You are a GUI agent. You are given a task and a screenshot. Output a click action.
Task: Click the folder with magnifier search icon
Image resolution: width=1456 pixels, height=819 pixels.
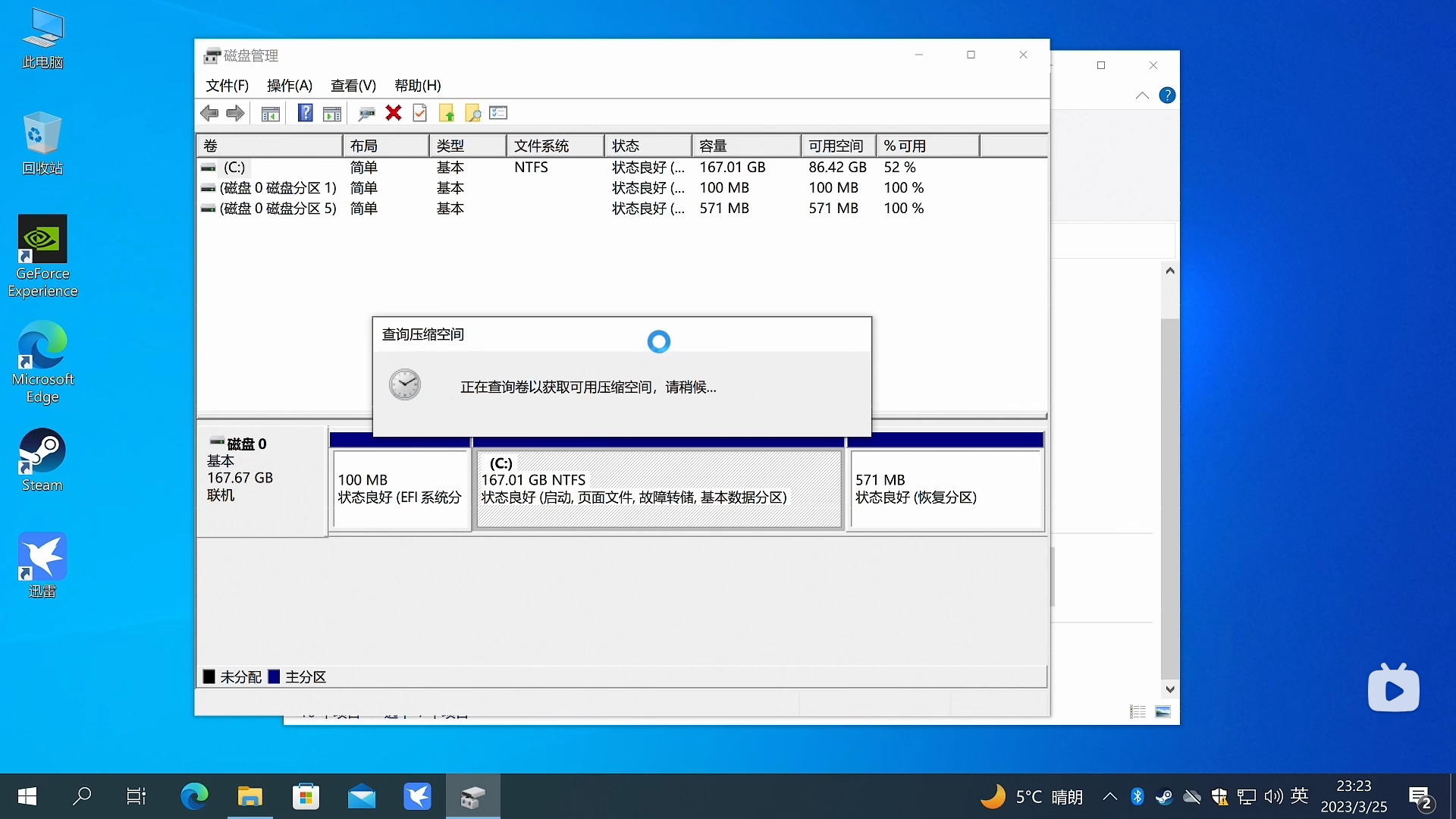pyautogui.click(x=472, y=114)
